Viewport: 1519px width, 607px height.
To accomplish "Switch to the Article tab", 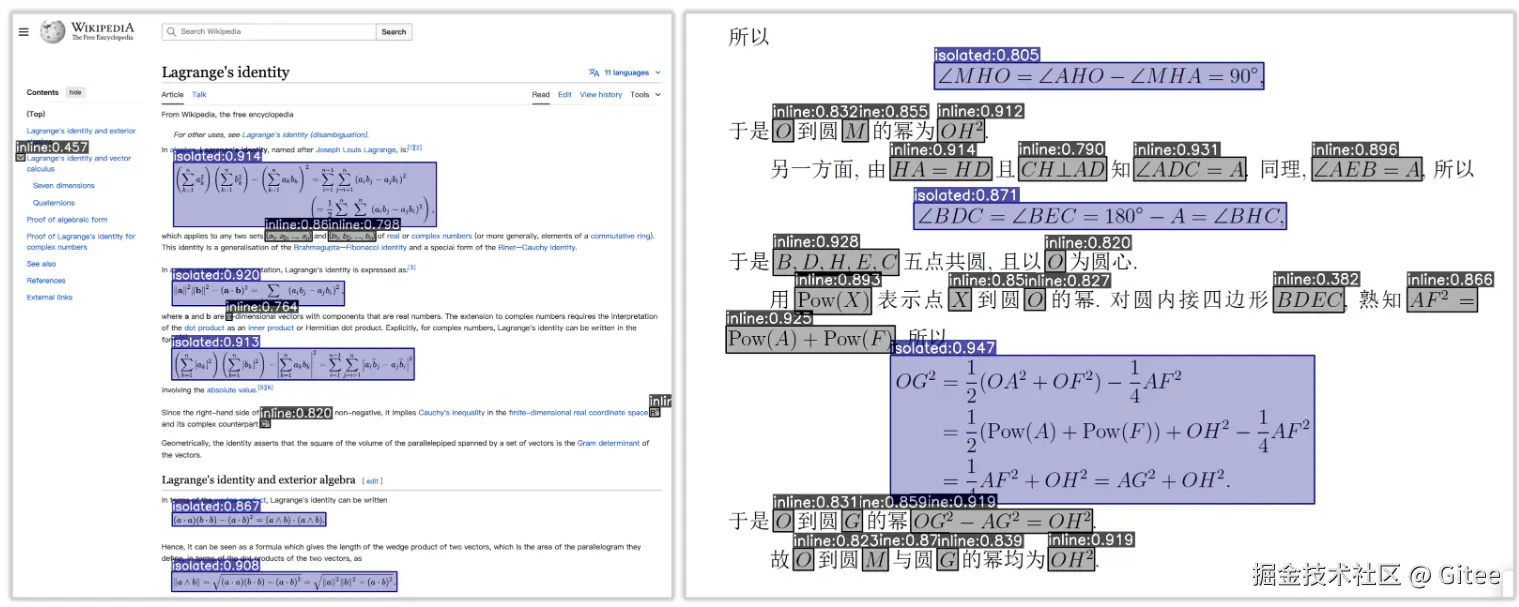I will click(x=173, y=95).
